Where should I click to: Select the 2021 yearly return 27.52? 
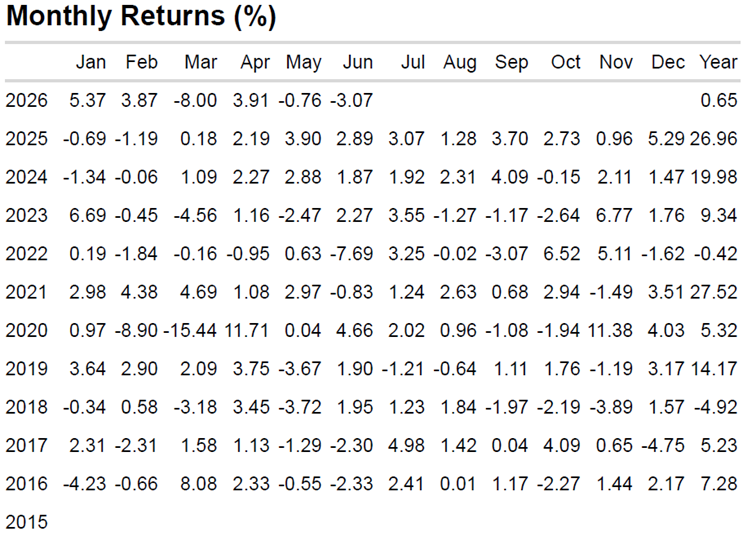coord(714,292)
